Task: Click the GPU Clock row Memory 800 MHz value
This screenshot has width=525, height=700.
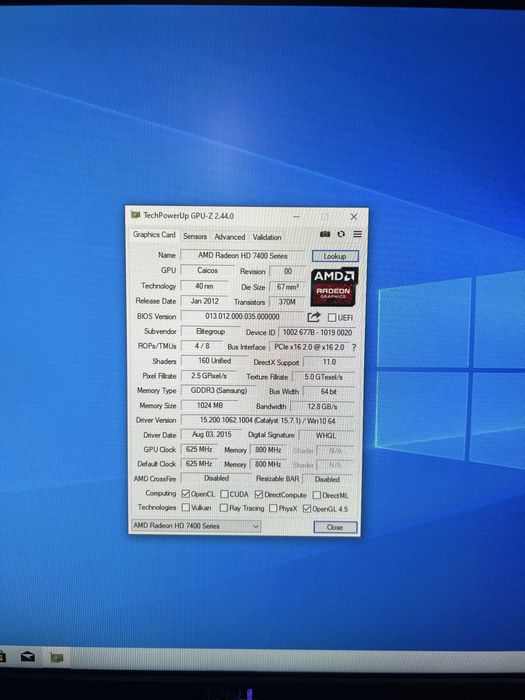Action: [x=268, y=450]
